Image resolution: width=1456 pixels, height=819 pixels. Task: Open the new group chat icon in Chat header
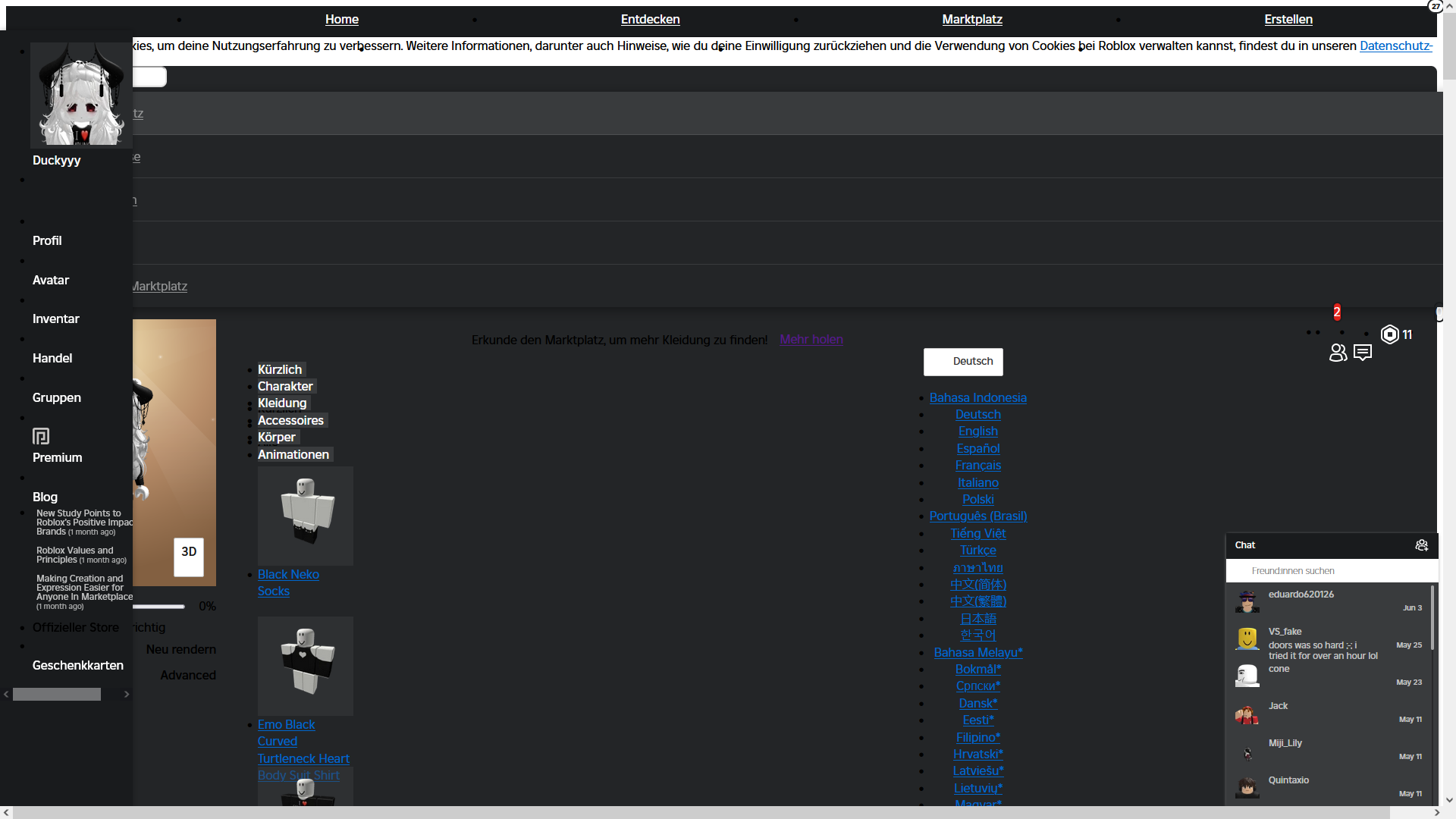1421,544
